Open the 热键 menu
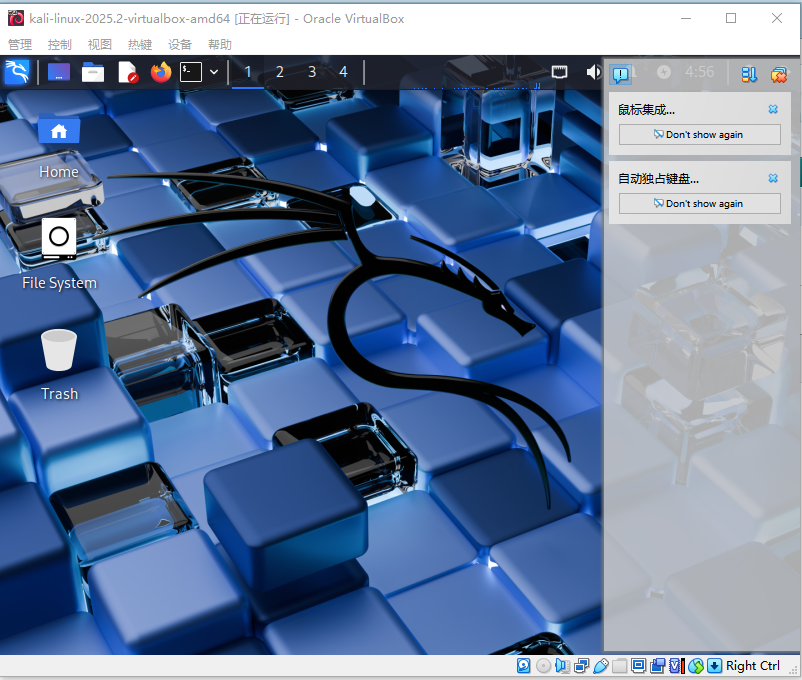The height and width of the screenshot is (680, 802). click(140, 45)
